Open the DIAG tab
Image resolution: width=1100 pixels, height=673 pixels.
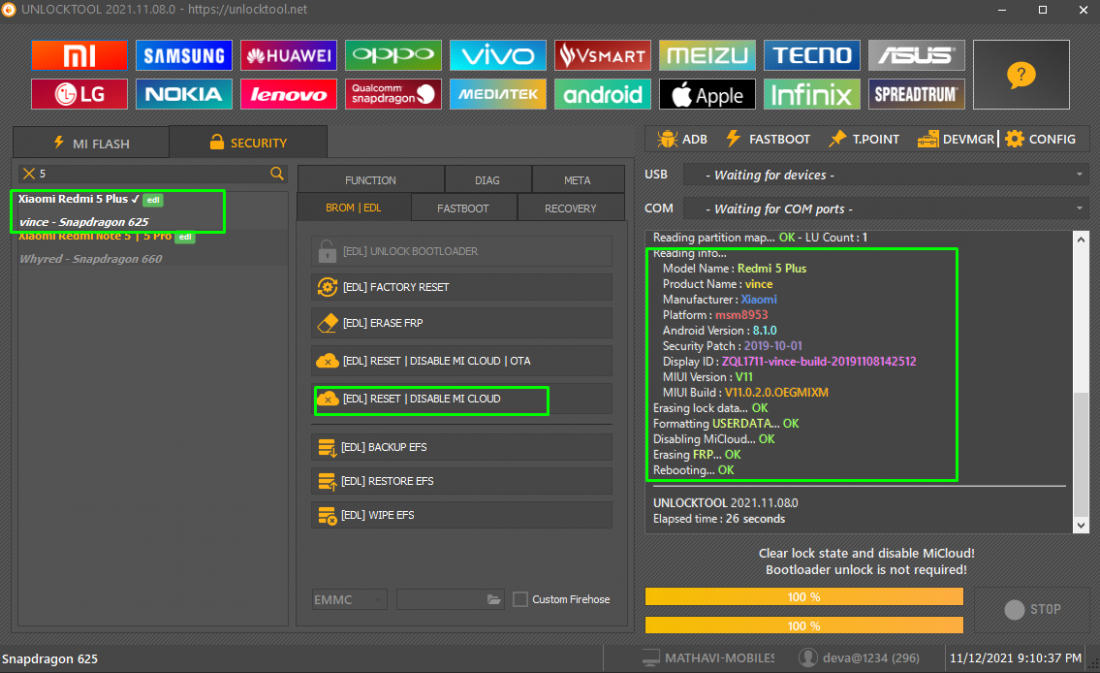point(488,180)
